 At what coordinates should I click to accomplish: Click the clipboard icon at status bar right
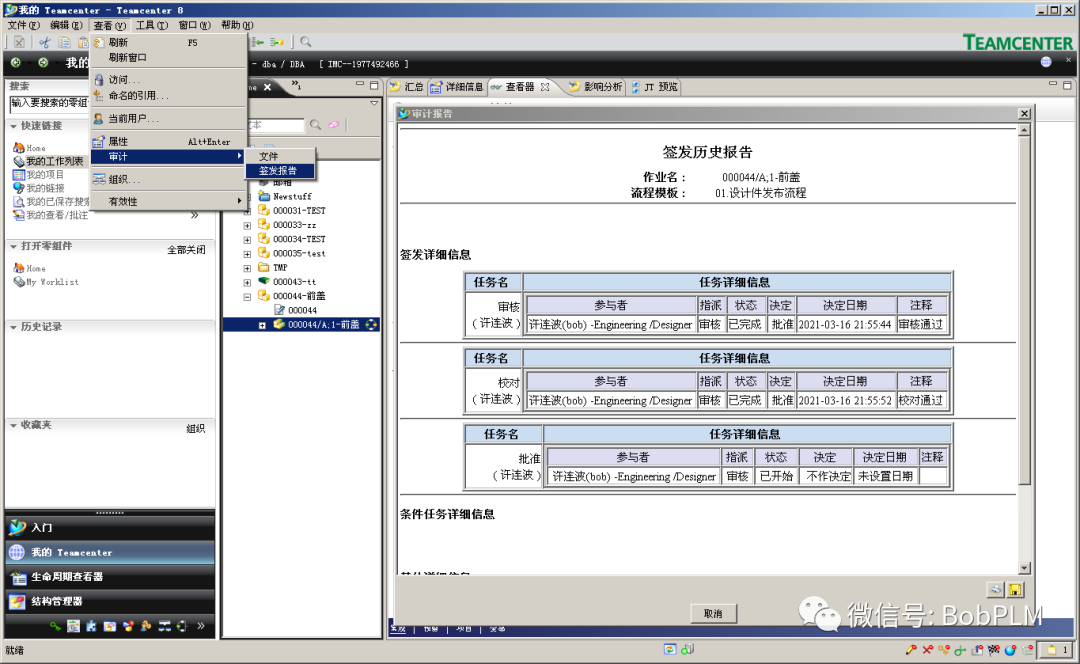tap(1052, 650)
